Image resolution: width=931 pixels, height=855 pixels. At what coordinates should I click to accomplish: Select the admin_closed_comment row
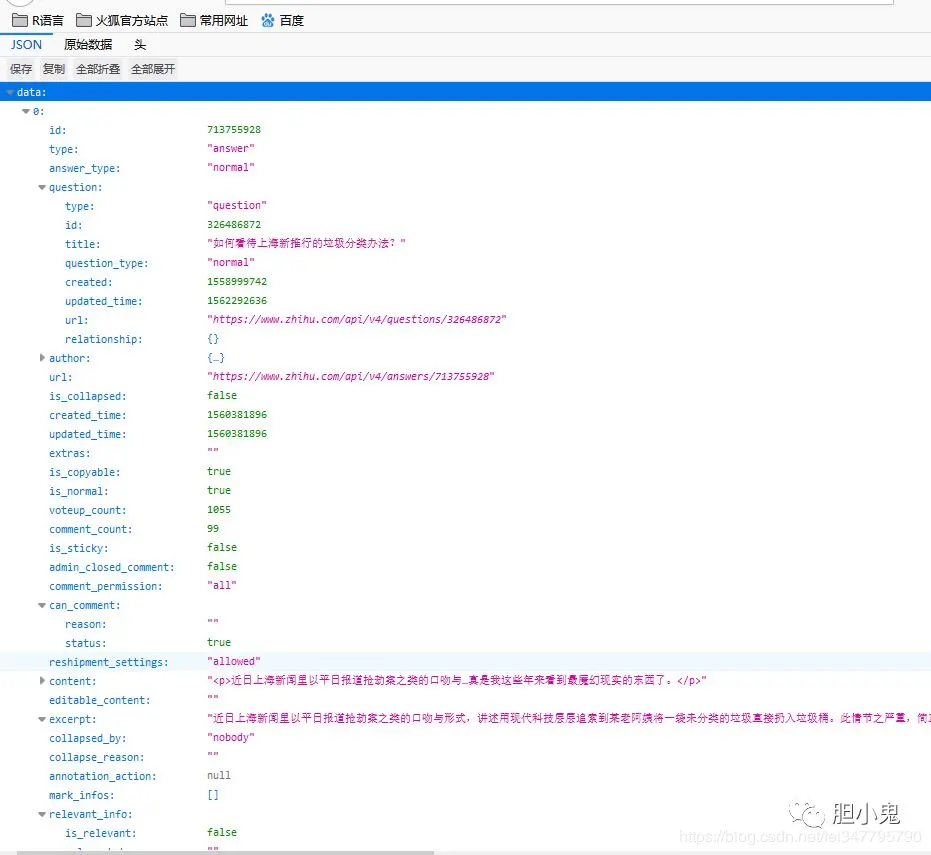tap(466, 567)
